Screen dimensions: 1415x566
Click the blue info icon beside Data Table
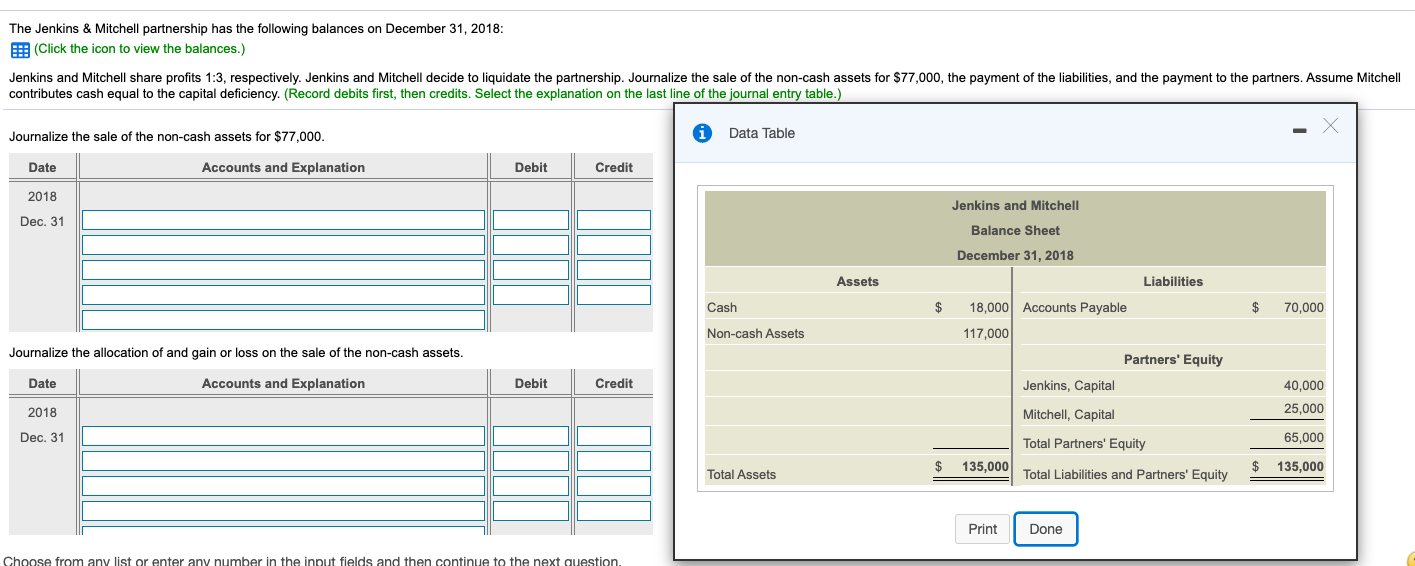coord(703,133)
